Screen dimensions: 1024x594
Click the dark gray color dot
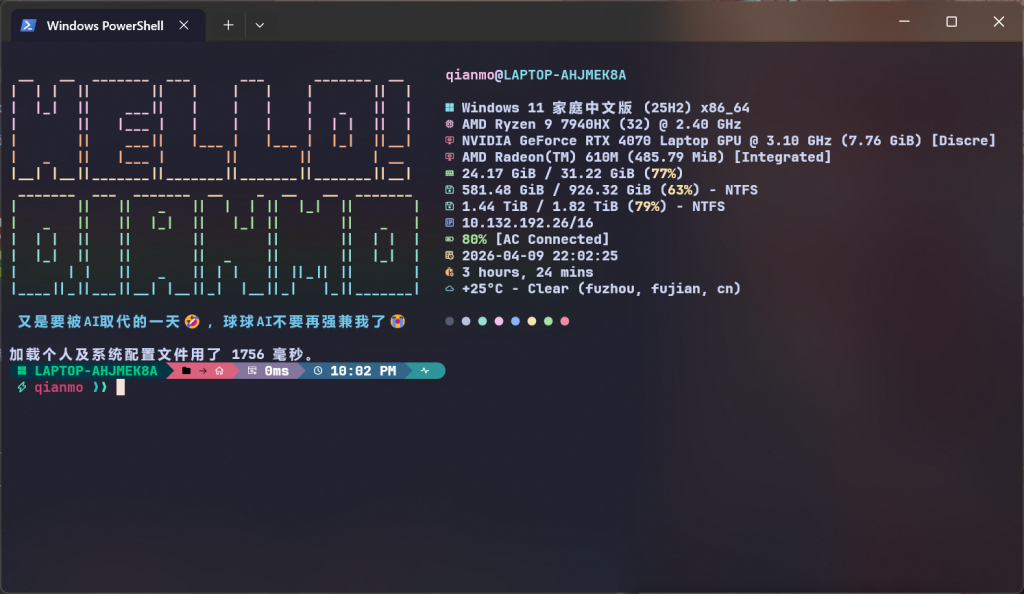point(449,321)
